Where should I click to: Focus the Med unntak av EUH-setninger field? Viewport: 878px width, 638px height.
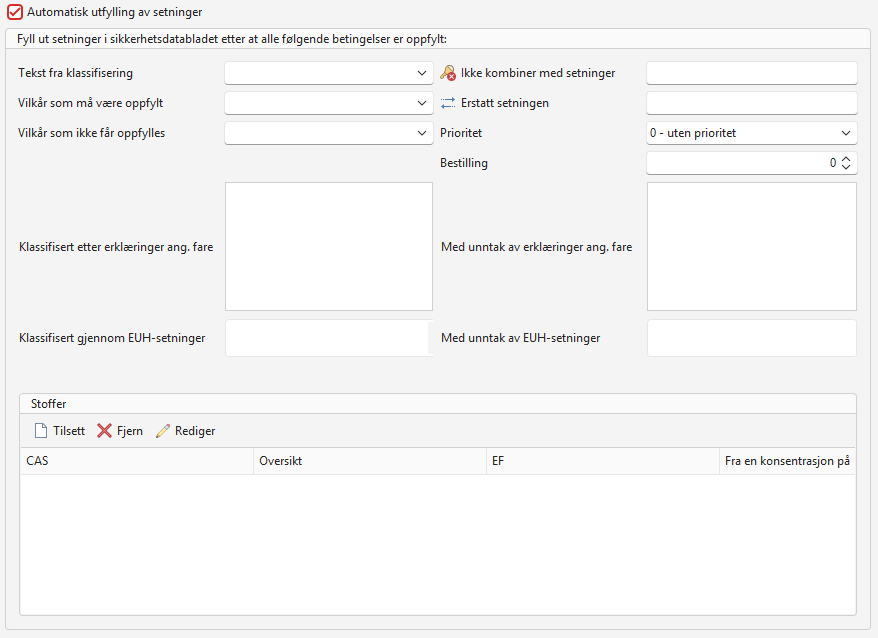tap(751, 338)
